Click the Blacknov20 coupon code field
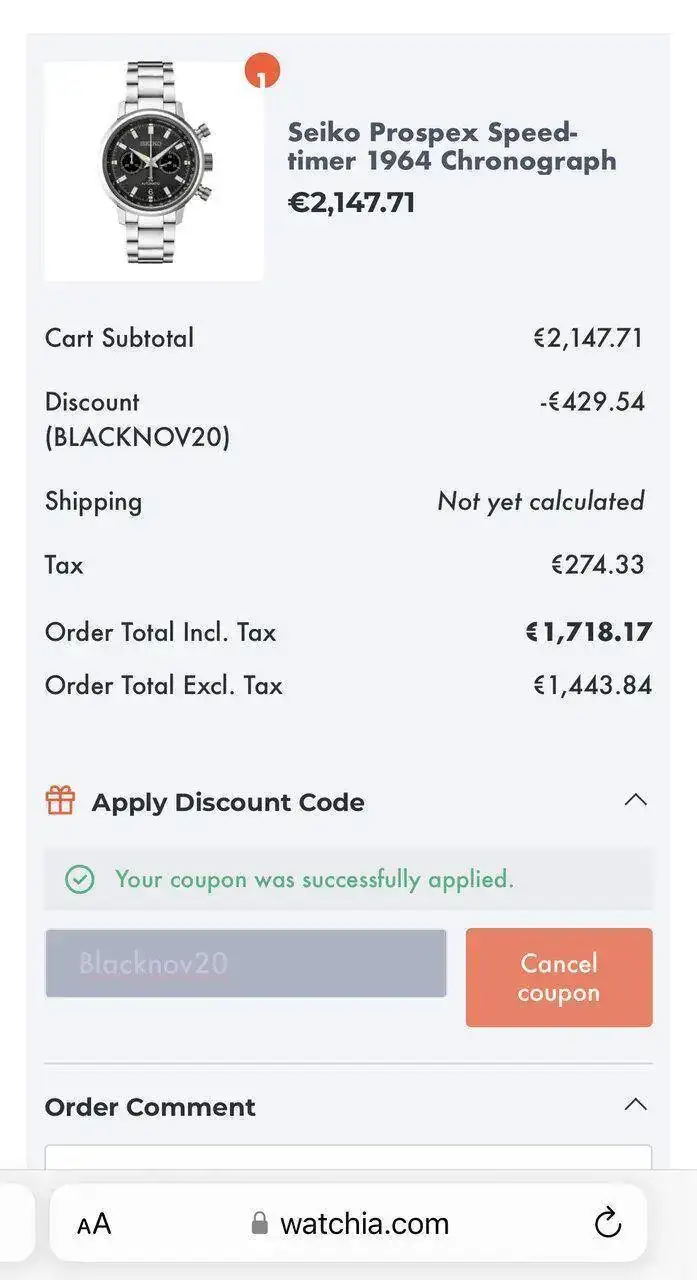This screenshot has width=697, height=1280. [245, 963]
